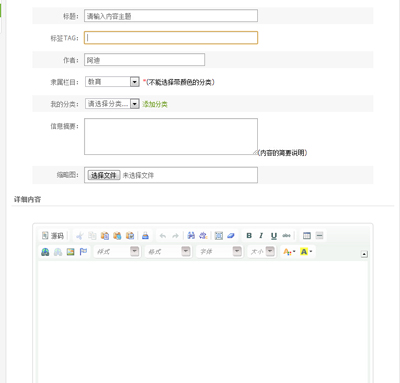
Task: Click the Replace icon next to Find
Action: pos(203,236)
